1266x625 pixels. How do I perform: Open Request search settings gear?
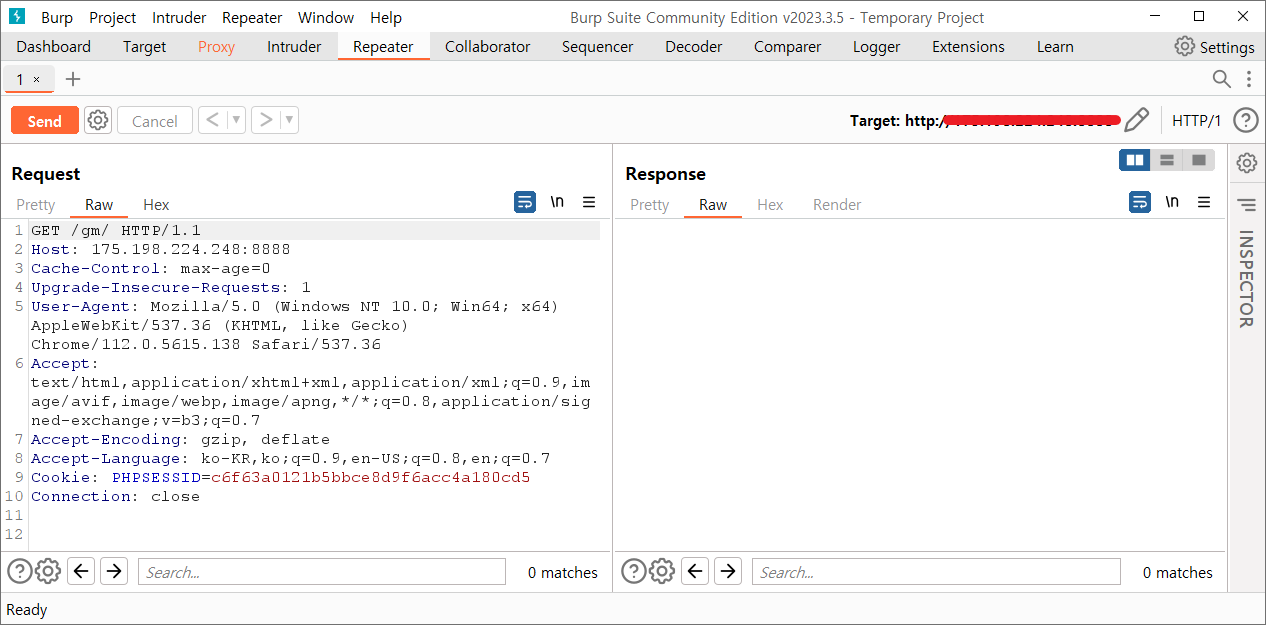click(48, 571)
